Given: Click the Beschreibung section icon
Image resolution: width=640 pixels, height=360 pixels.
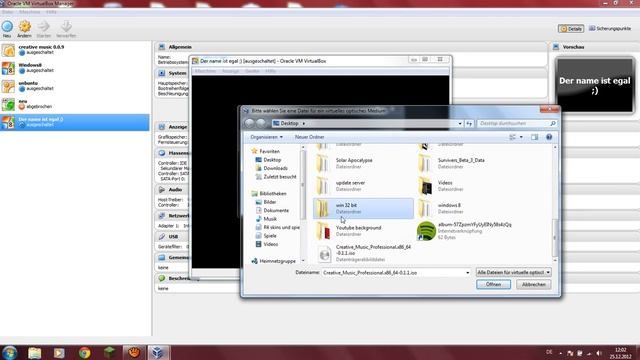Looking at the screenshot, I should (162, 278).
